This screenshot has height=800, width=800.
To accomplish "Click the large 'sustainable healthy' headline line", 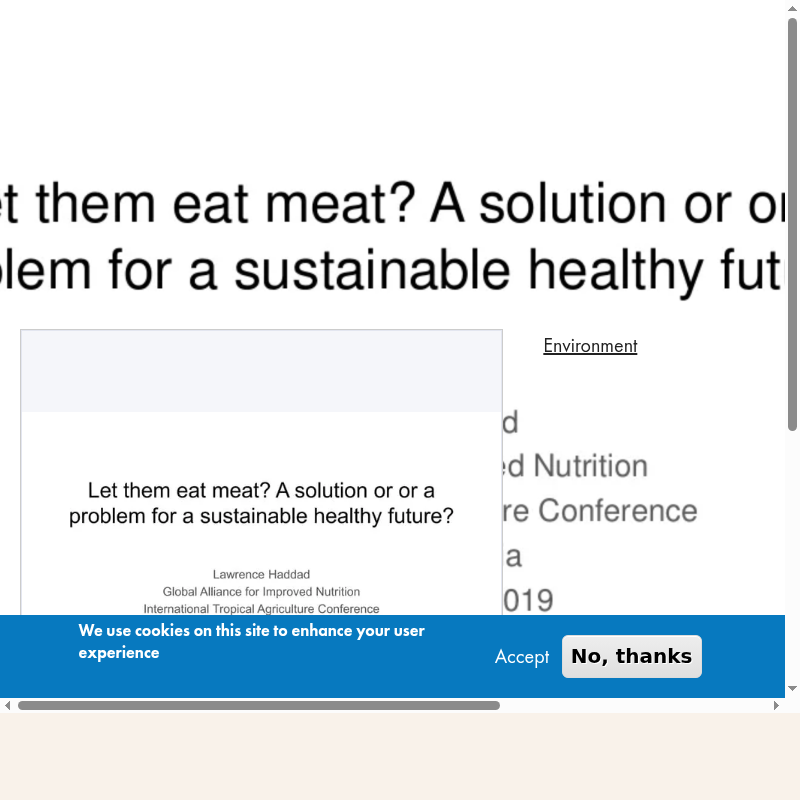I will click(390, 270).
